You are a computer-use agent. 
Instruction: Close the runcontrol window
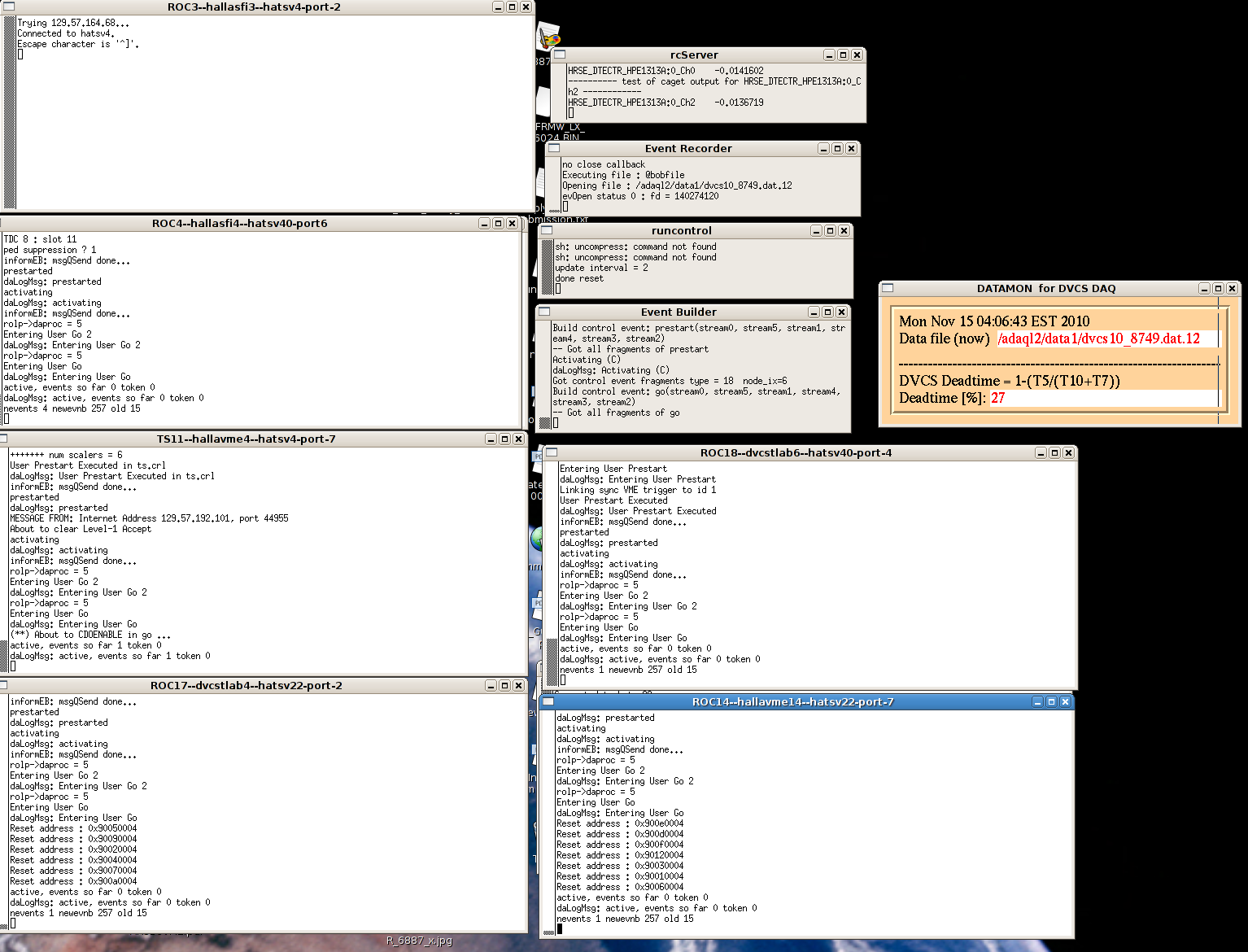point(844,230)
